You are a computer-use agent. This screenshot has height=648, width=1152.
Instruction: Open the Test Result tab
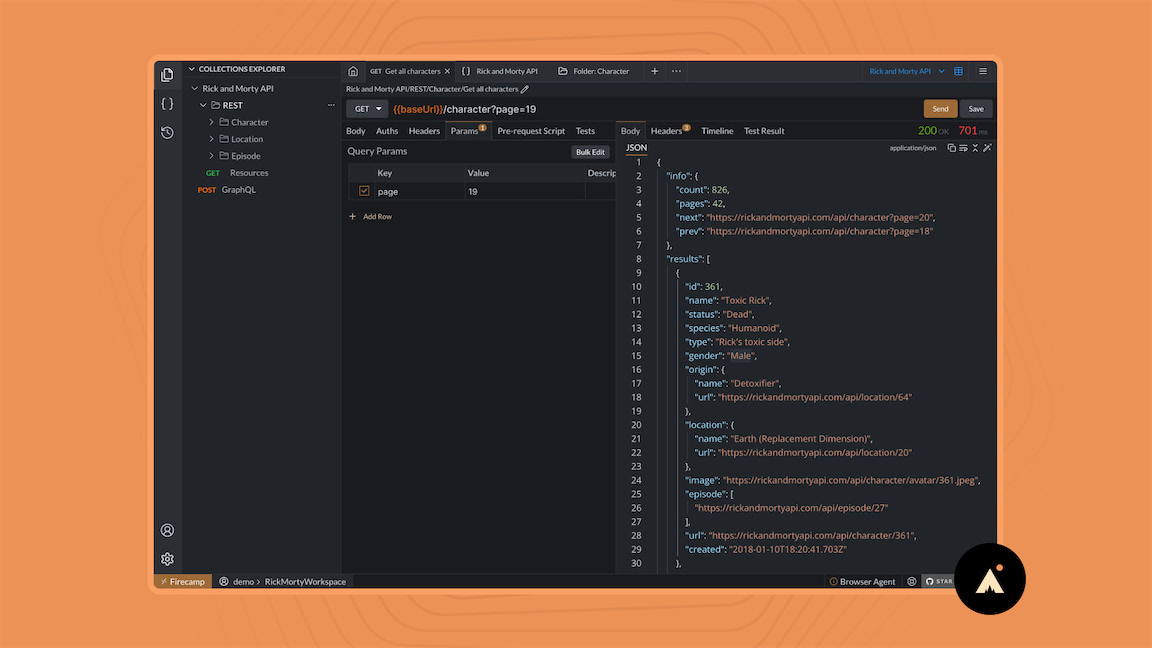[764, 131]
